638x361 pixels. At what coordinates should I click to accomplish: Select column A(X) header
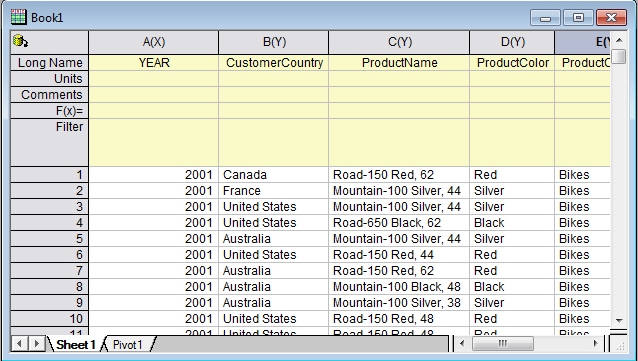[x=153, y=42]
